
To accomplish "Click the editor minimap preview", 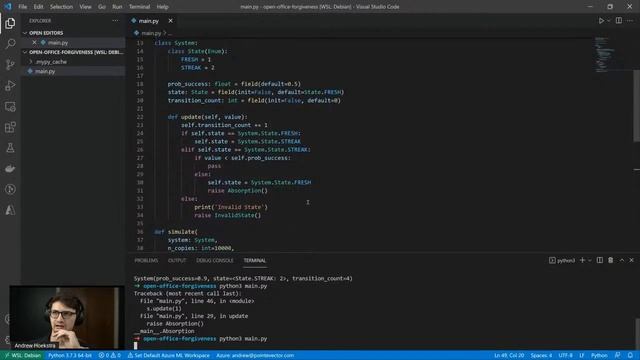I will click(x=605, y=55).
